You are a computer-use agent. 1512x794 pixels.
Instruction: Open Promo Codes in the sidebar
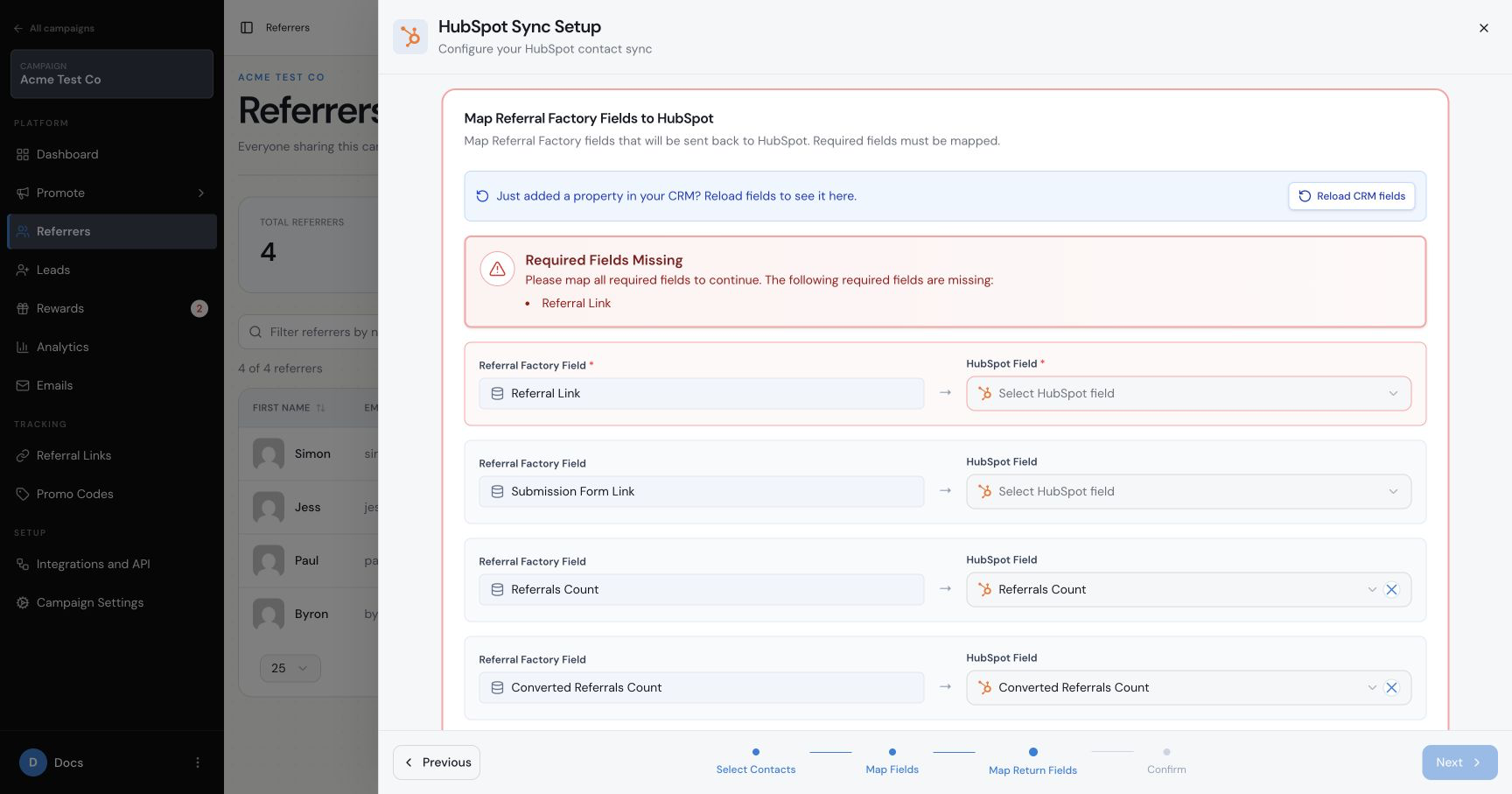click(x=112, y=494)
